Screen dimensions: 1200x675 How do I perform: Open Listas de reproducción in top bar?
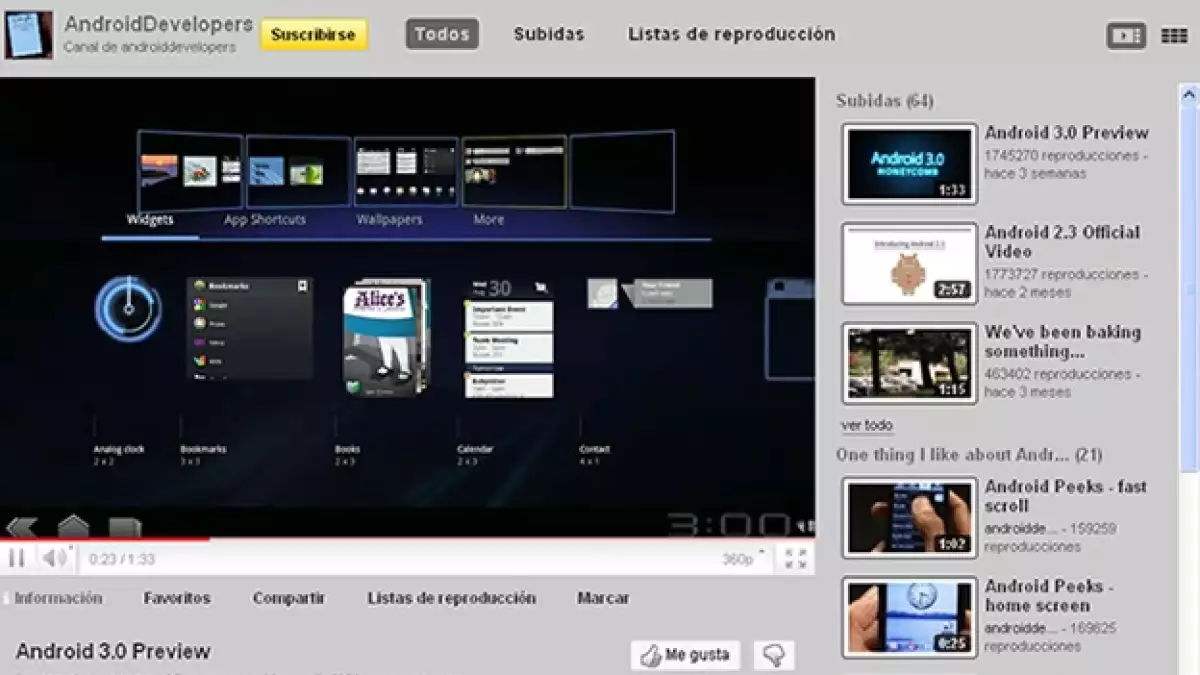pyautogui.click(x=731, y=34)
